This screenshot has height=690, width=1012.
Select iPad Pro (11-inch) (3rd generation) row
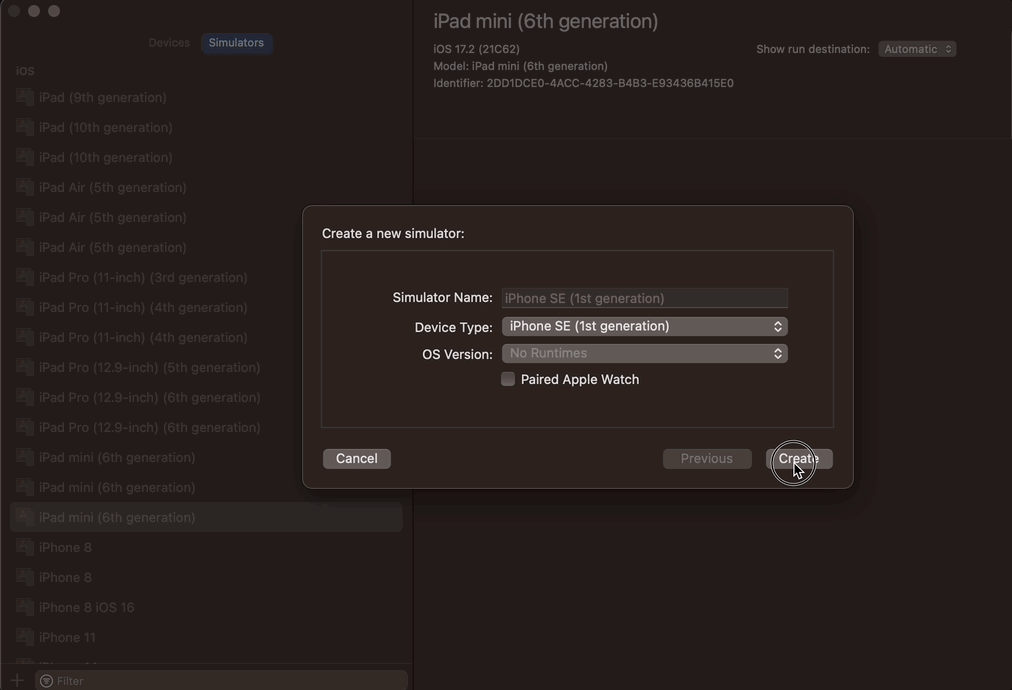(207, 277)
